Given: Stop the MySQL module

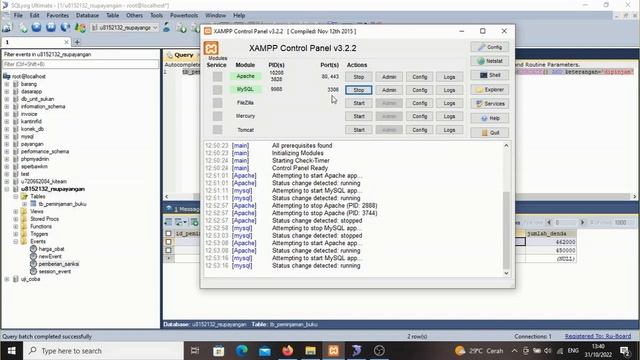Looking at the screenshot, I should point(358,90).
